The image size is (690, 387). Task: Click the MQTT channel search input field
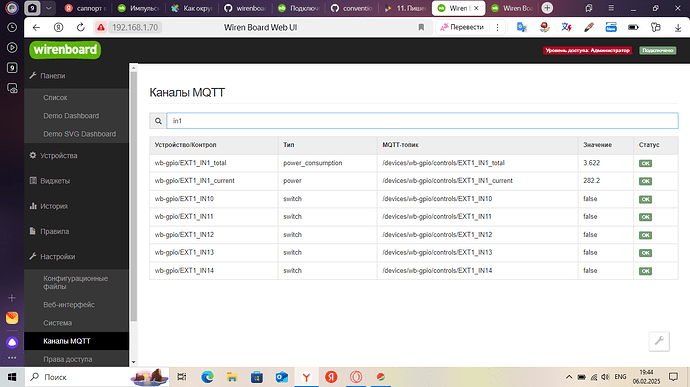(422, 121)
